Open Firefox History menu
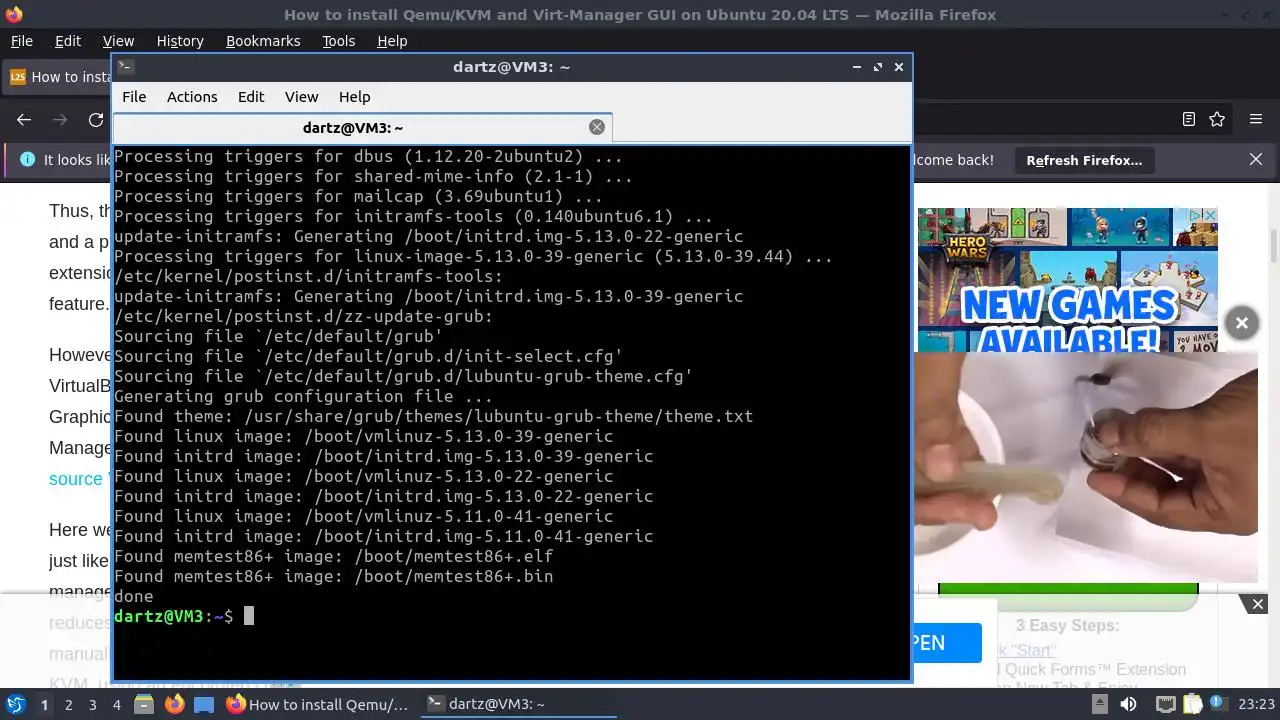Image resolution: width=1280 pixels, height=720 pixels. 180,41
